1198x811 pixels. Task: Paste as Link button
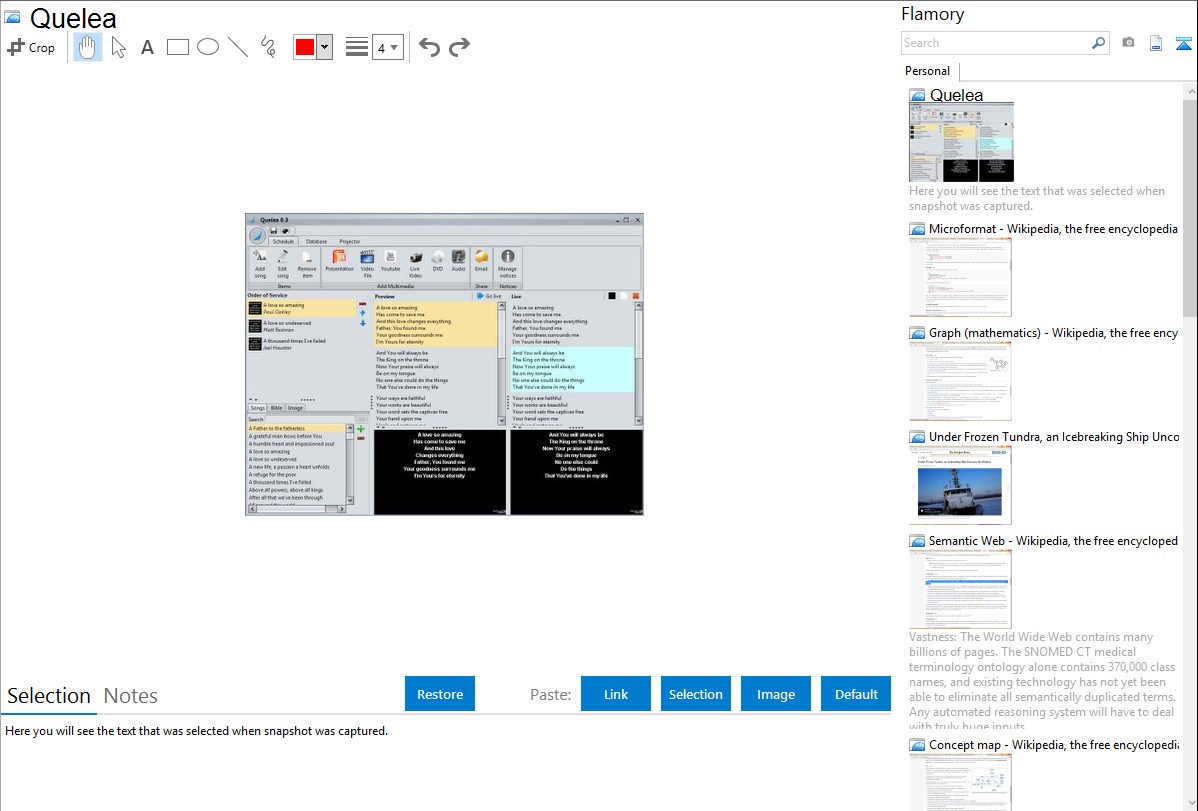pyautogui.click(x=616, y=694)
